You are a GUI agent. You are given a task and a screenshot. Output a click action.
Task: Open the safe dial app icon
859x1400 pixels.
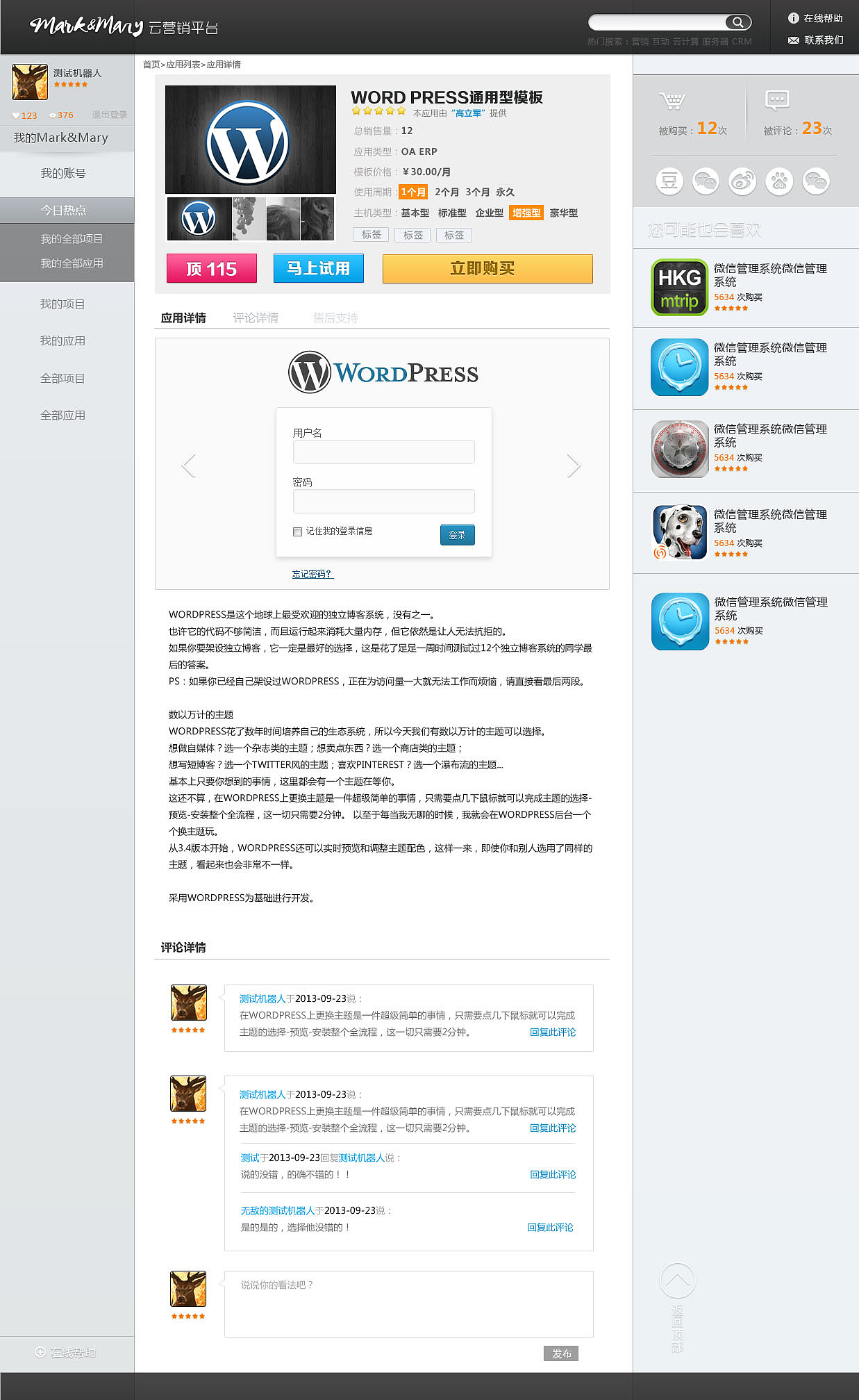tap(680, 449)
